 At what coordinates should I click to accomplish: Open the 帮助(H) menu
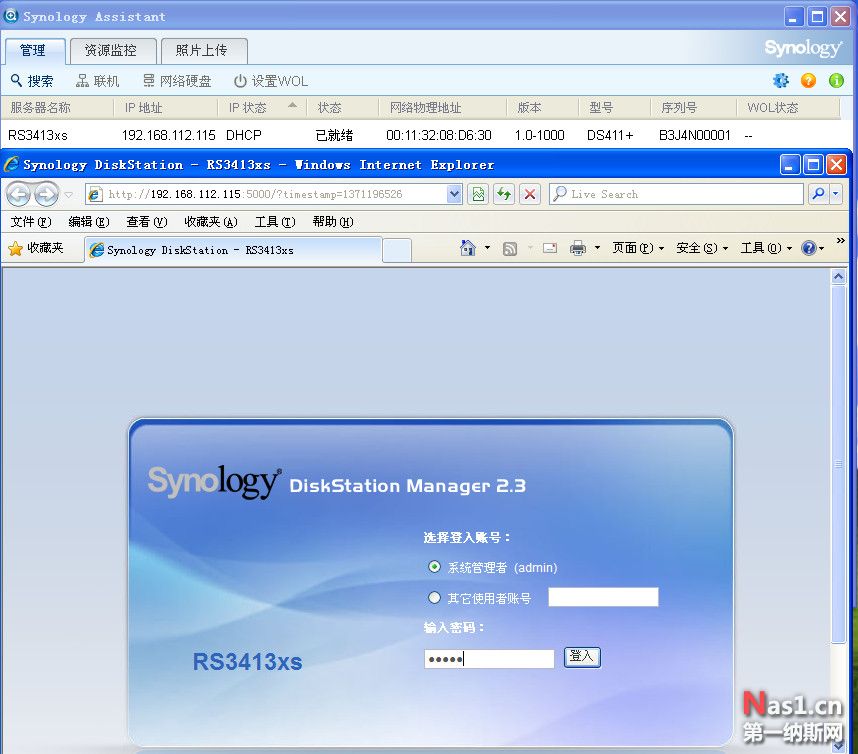click(333, 222)
